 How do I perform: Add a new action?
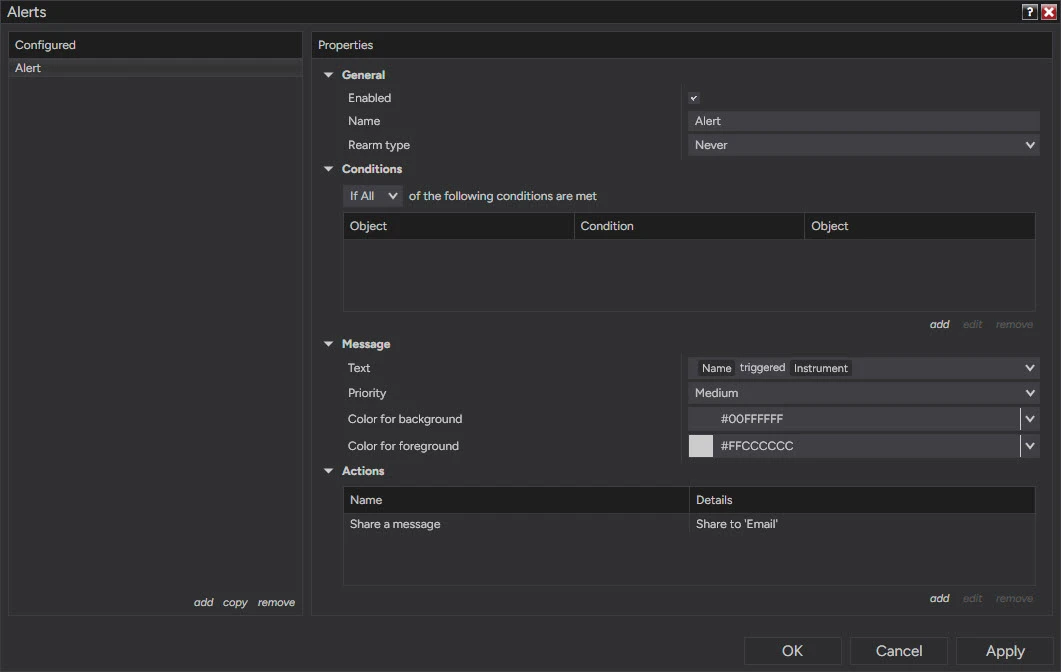(939, 598)
